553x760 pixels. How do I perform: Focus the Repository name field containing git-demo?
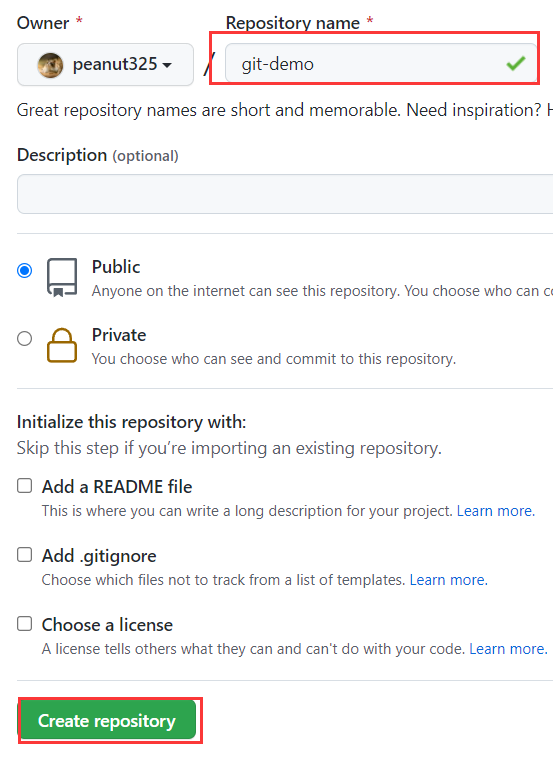[x=381, y=63]
